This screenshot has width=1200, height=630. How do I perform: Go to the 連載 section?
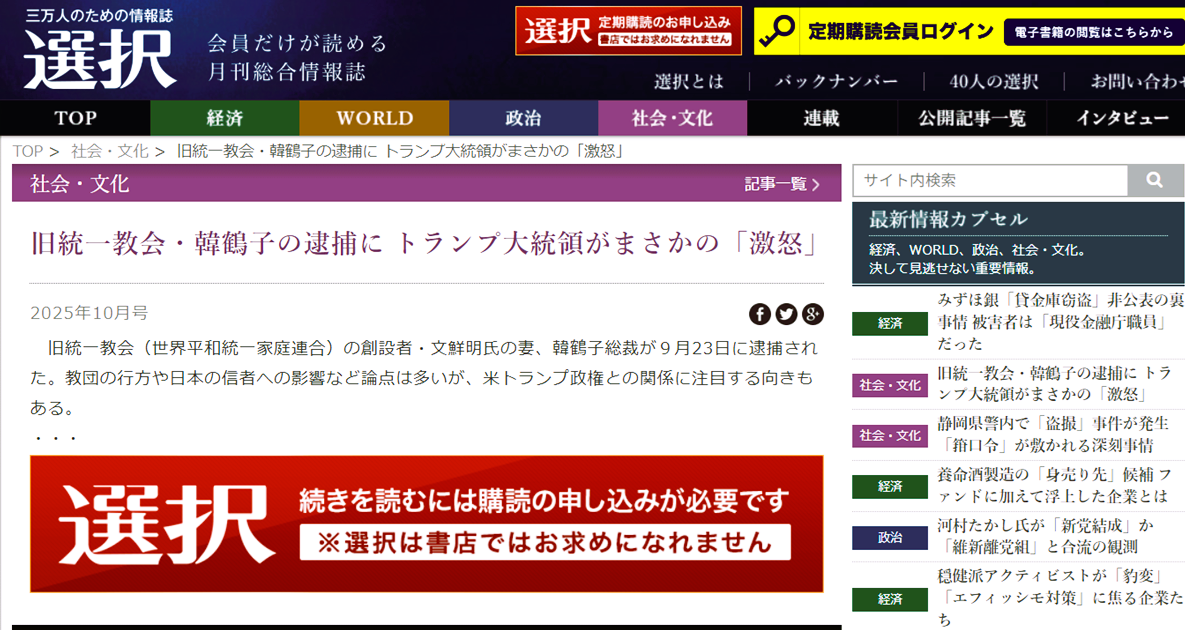pyautogui.click(x=821, y=118)
